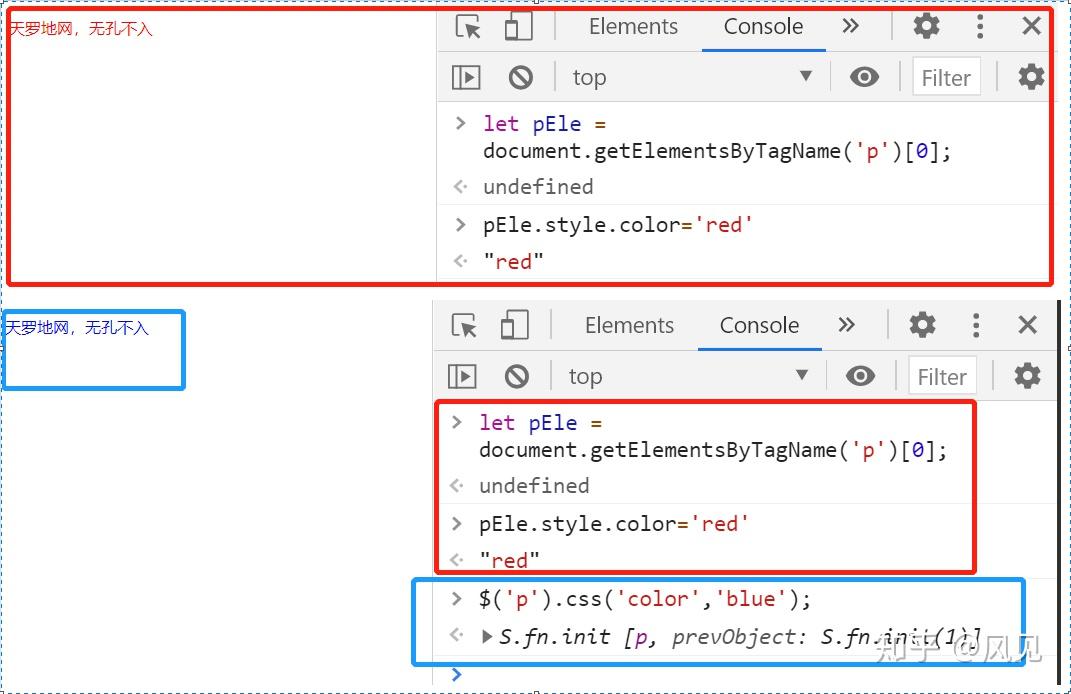Open DevTools settings gear in upper tab bar
The width and height of the screenshot is (1071, 694).
click(926, 26)
